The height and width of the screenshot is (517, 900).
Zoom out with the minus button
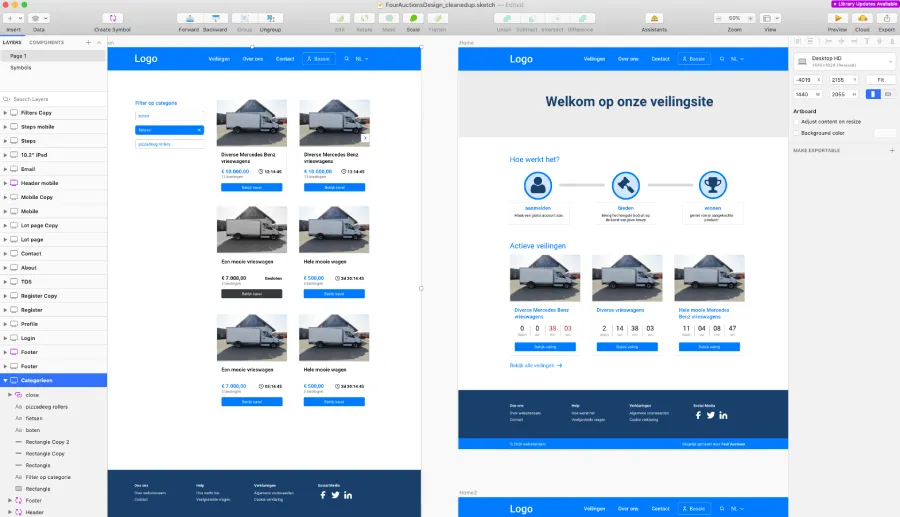click(718, 18)
